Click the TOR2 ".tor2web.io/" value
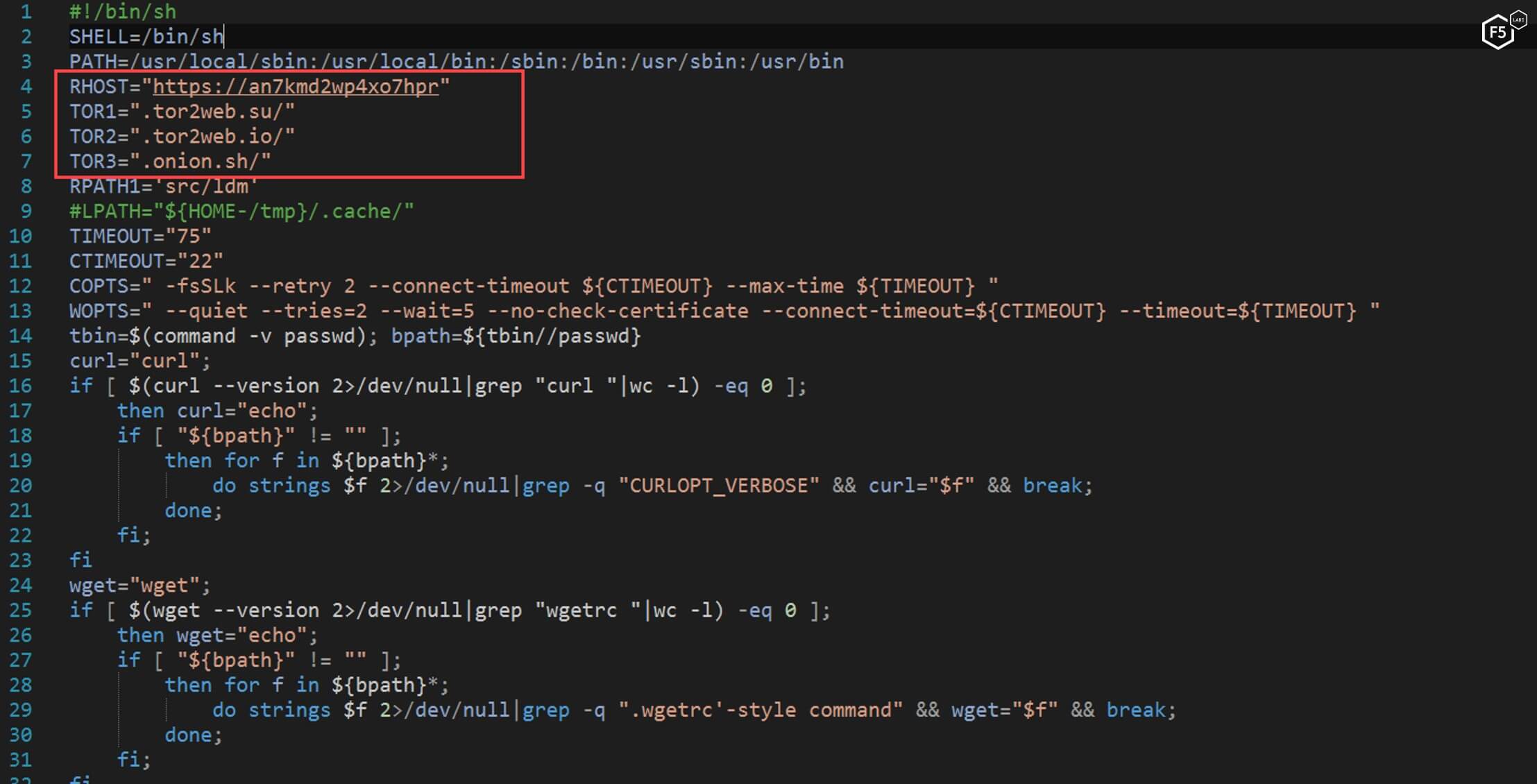This screenshot has width=1537, height=784. pos(212,137)
